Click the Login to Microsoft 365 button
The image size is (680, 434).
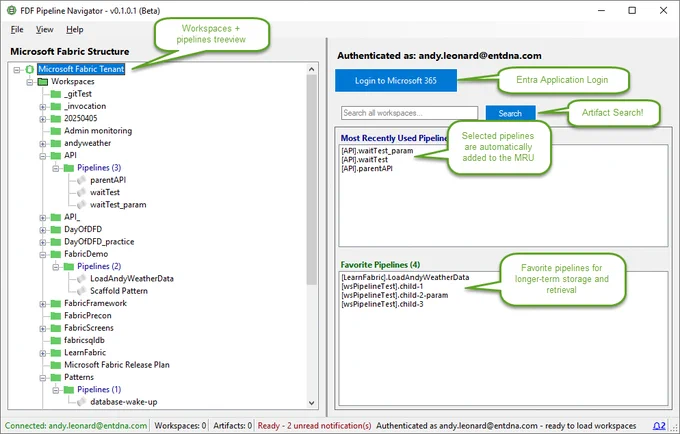point(396,81)
